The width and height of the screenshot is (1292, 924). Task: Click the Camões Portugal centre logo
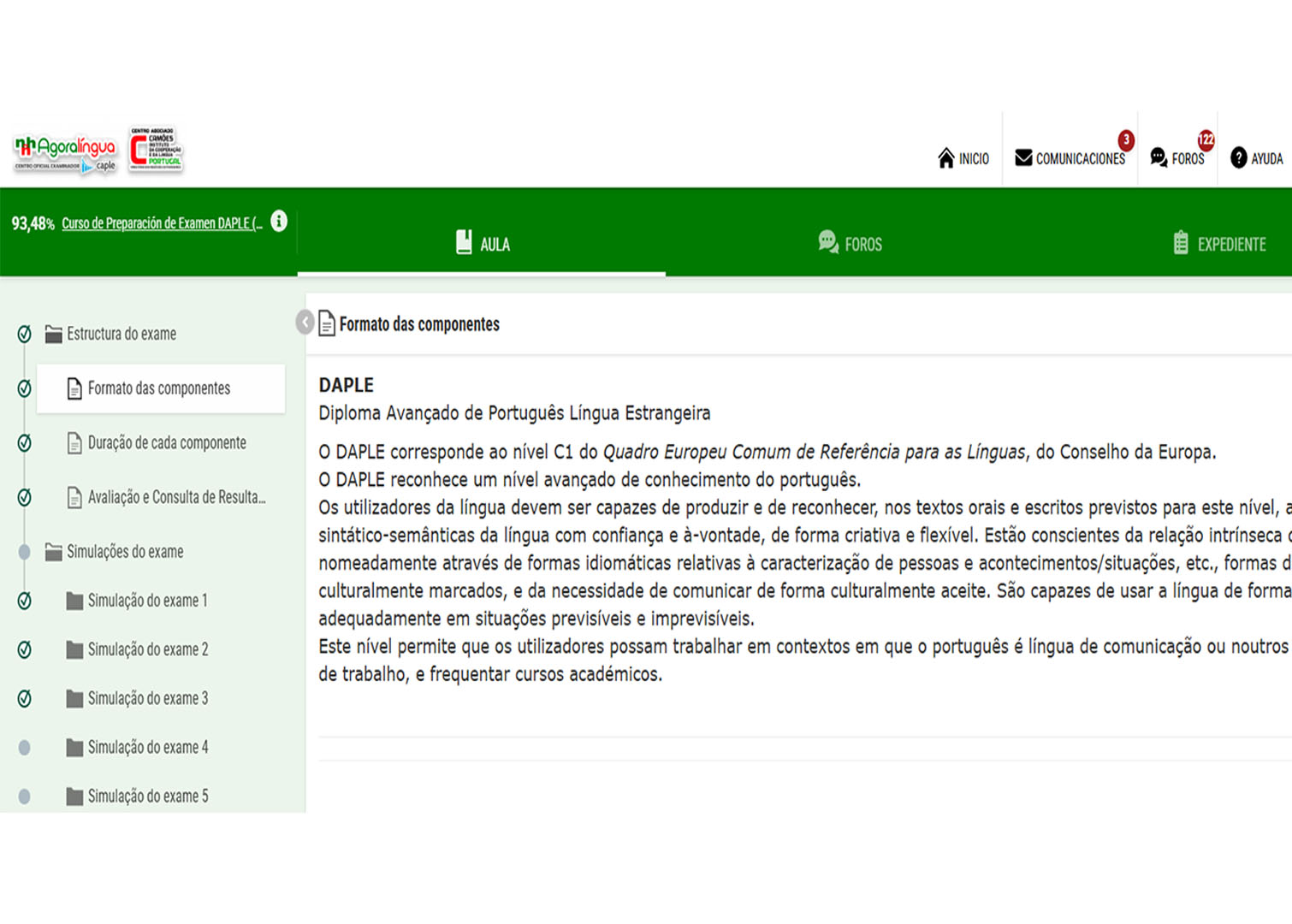pos(156,150)
